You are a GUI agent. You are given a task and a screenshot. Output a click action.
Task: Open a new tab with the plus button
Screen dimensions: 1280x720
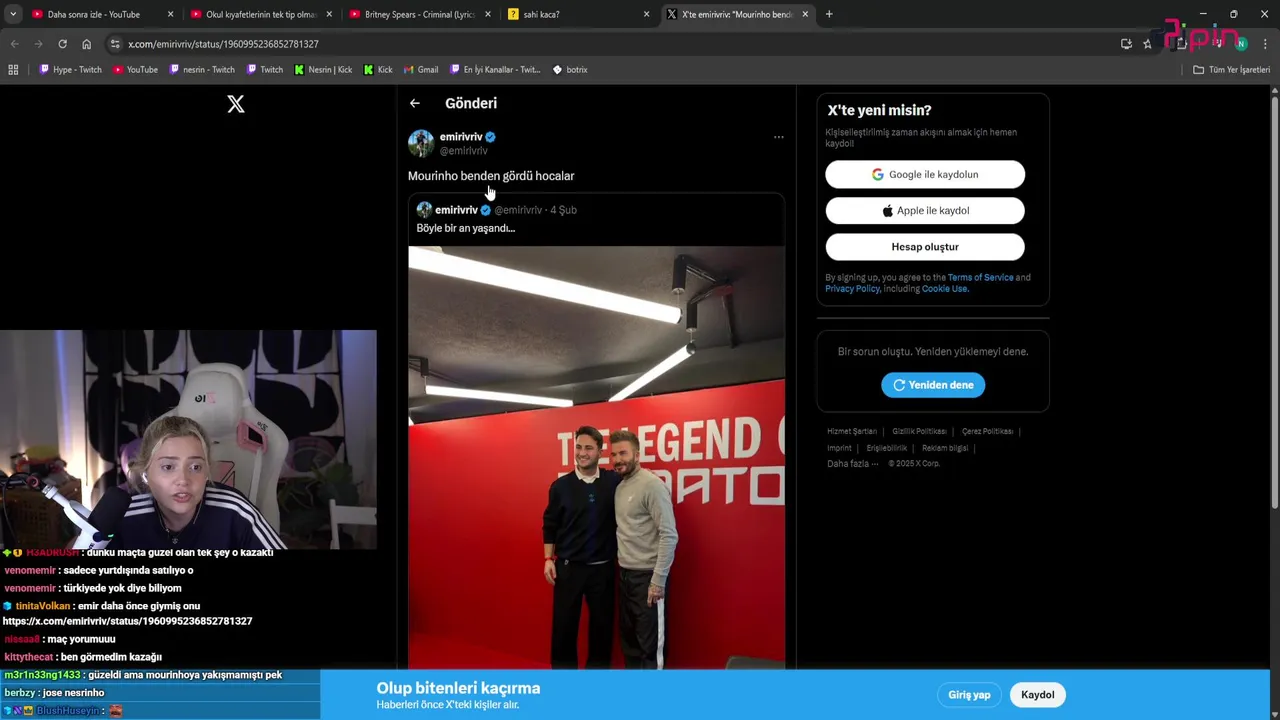[829, 14]
